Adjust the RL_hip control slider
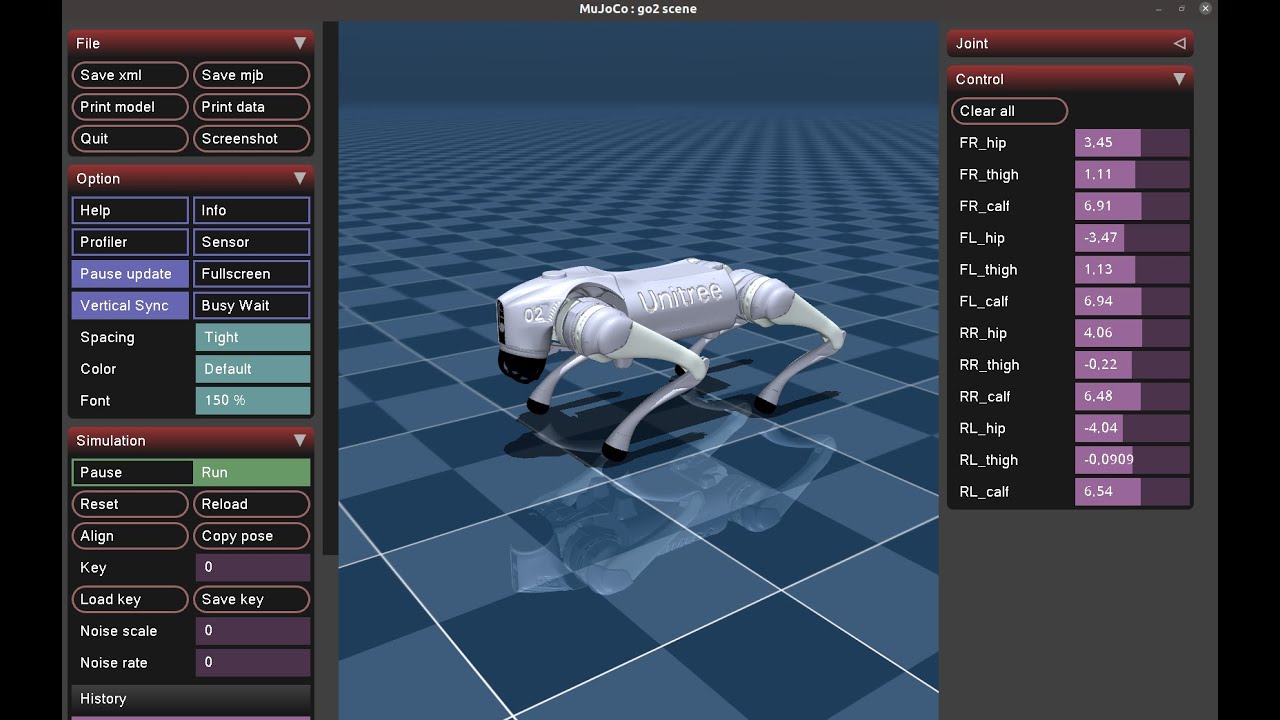Viewport: 1280px width, 720px height. coord(1132,428)
